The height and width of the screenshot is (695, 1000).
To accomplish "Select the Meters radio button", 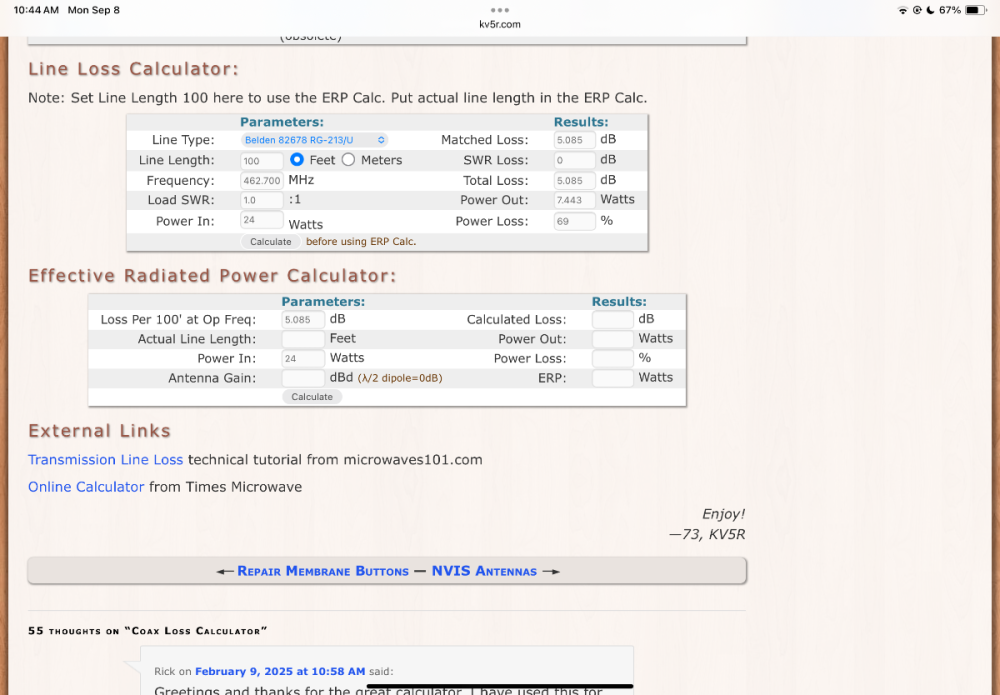I will click(348, 160).
